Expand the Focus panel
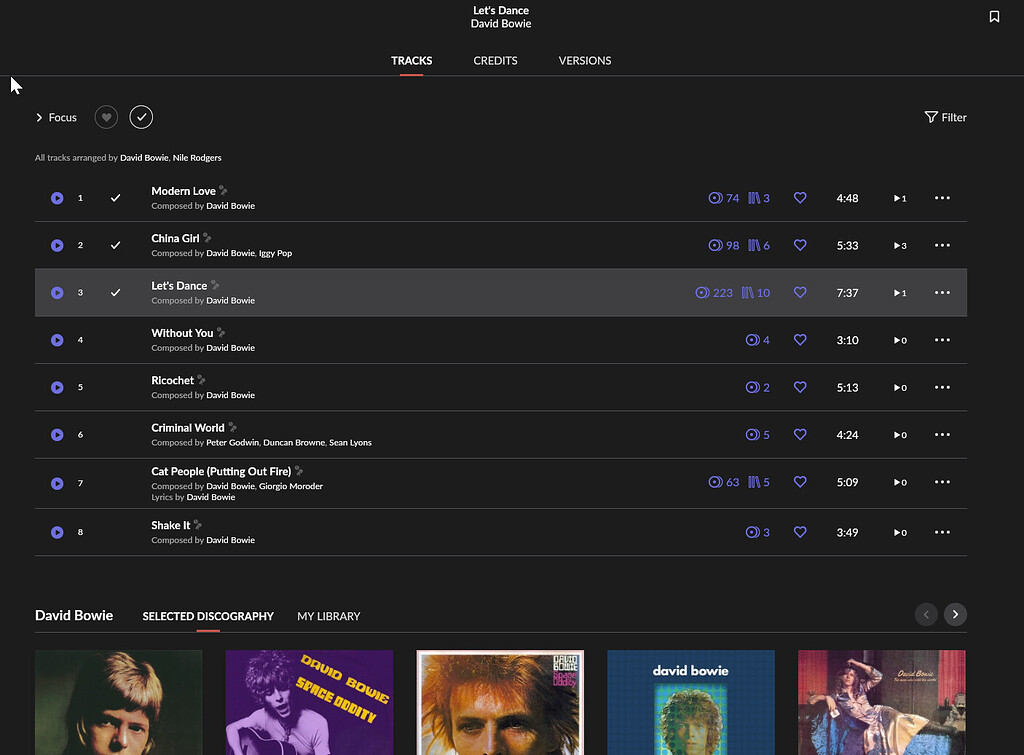This screenshot has width=1024, height=755. coord(55,117)
